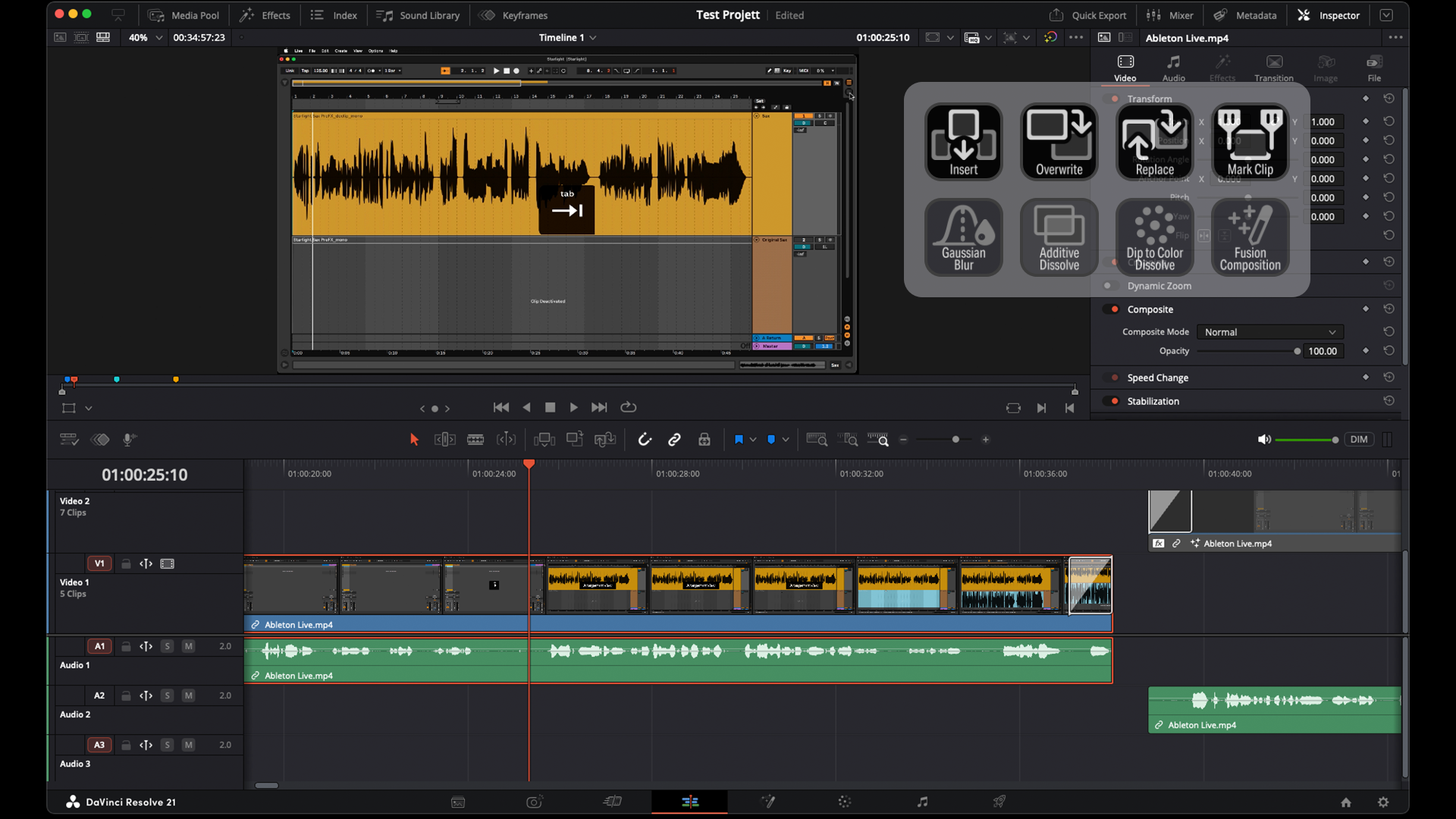This screenshot has height=819, width=1456.
Task: Expand the Stabilization section
Action: click(1153, 401)
